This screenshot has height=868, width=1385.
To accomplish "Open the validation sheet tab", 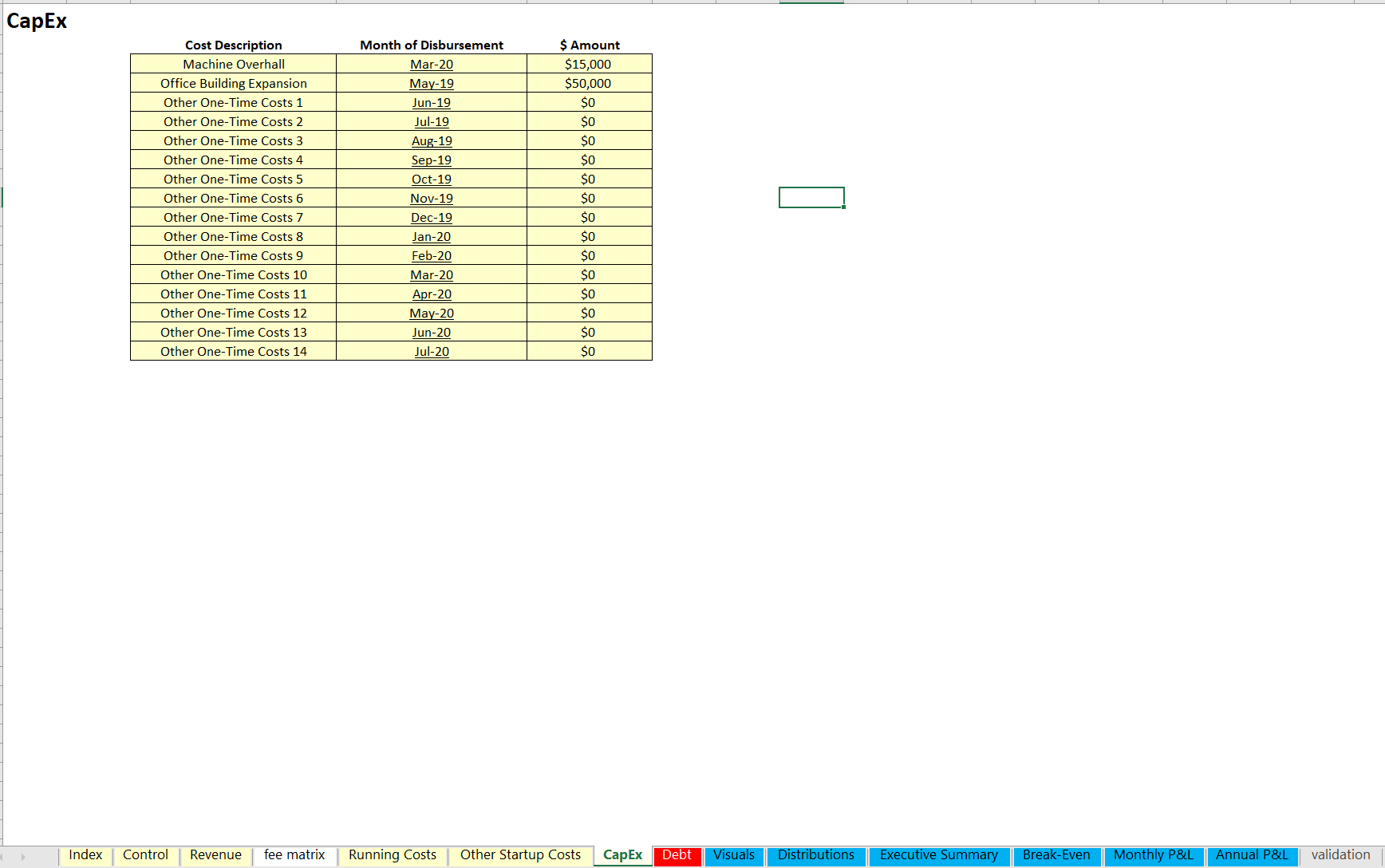I will pyautogui.click(x=1340, y=855).
